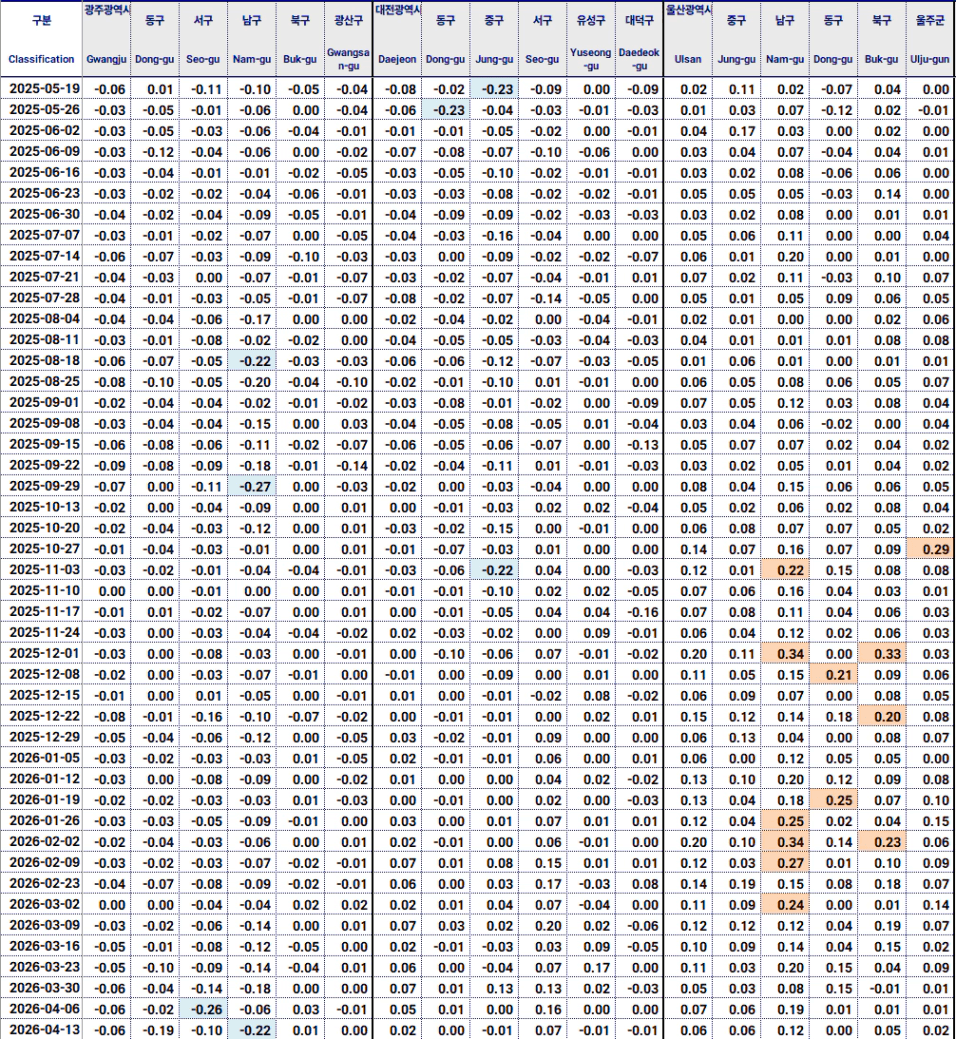Click highlighted 0.23 in the 2026-02-02 row

[x=881, y=842]
